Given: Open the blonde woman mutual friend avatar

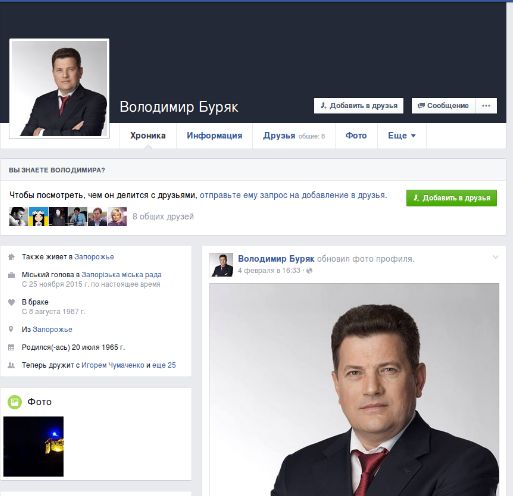Looking at the screenshot, I should (x=117, y=216).
